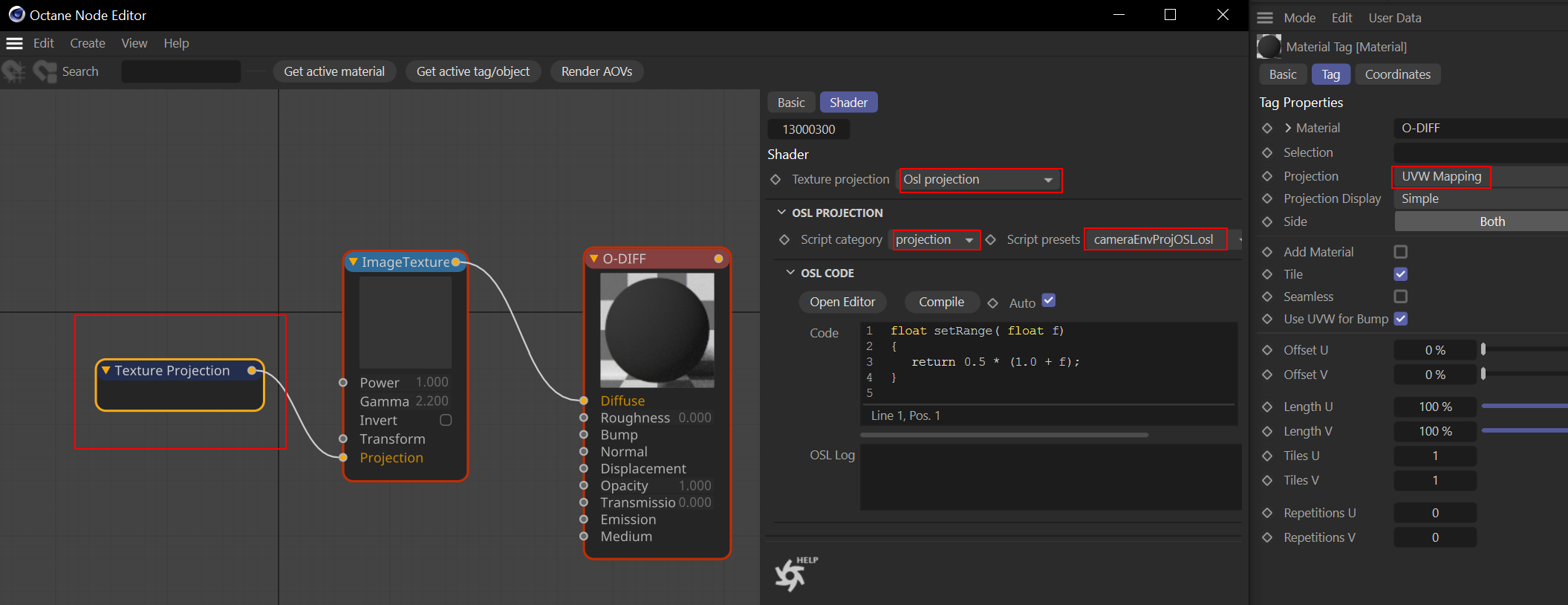Click the O-DIFF node output port
Viewport: 1568px width, 605px height.
718,259
